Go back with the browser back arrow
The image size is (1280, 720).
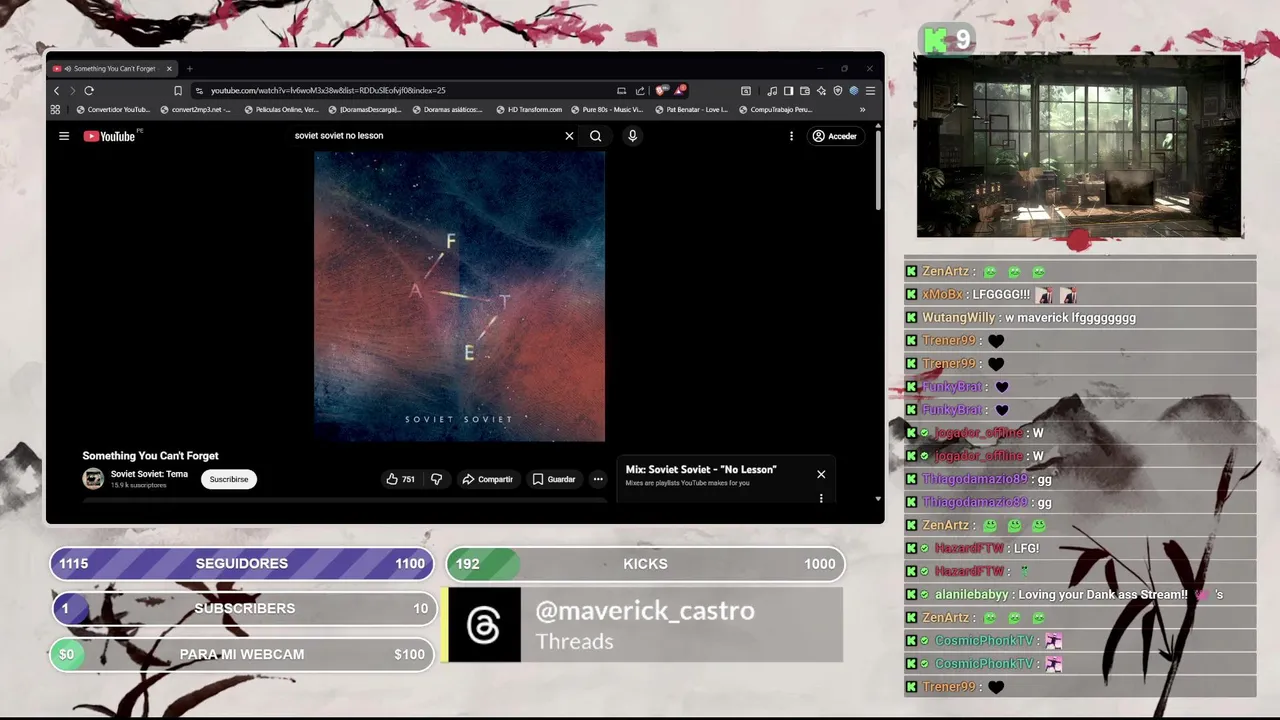point(56,91)
